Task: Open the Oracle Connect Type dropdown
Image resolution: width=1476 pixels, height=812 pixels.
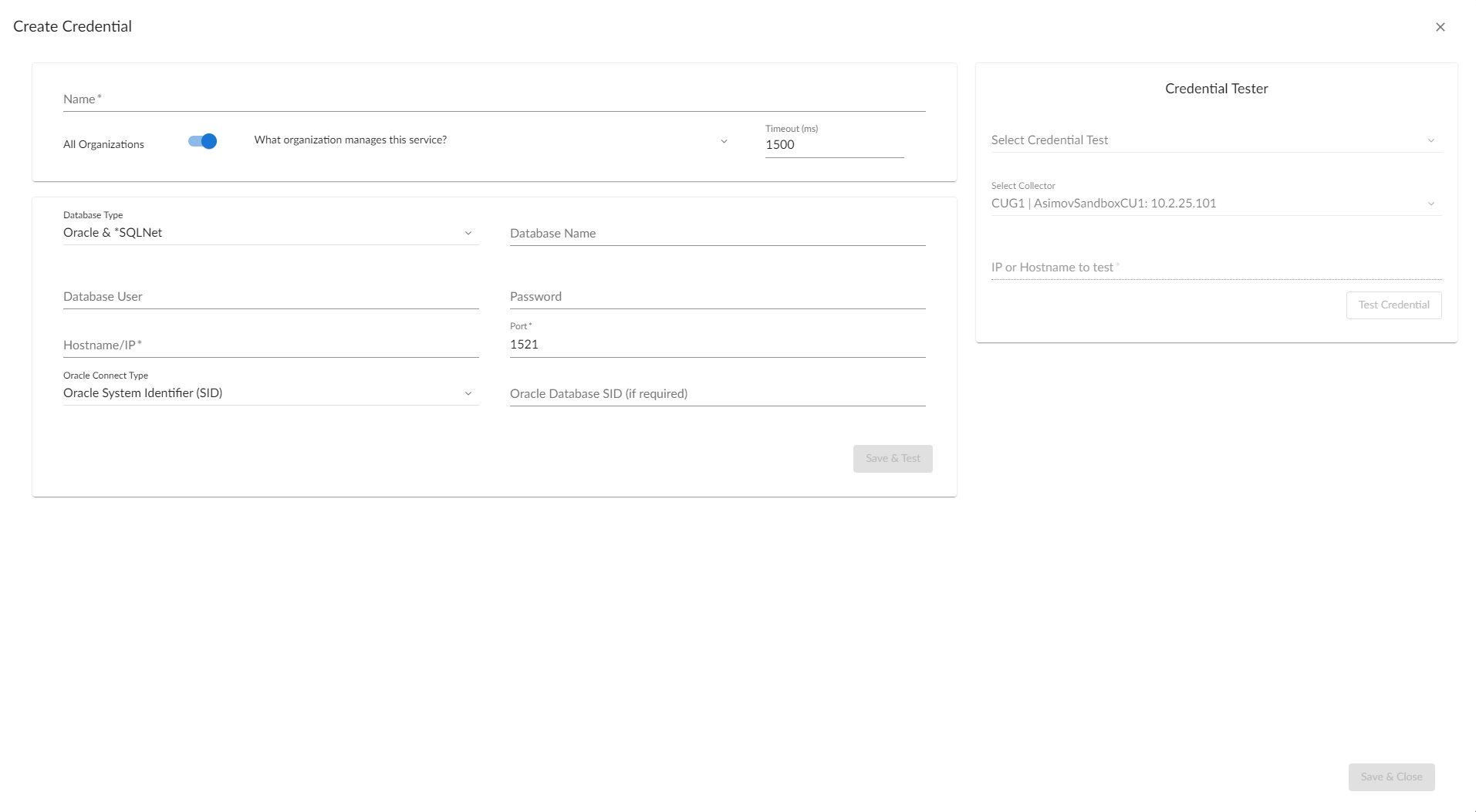Action: click(270, 393)
